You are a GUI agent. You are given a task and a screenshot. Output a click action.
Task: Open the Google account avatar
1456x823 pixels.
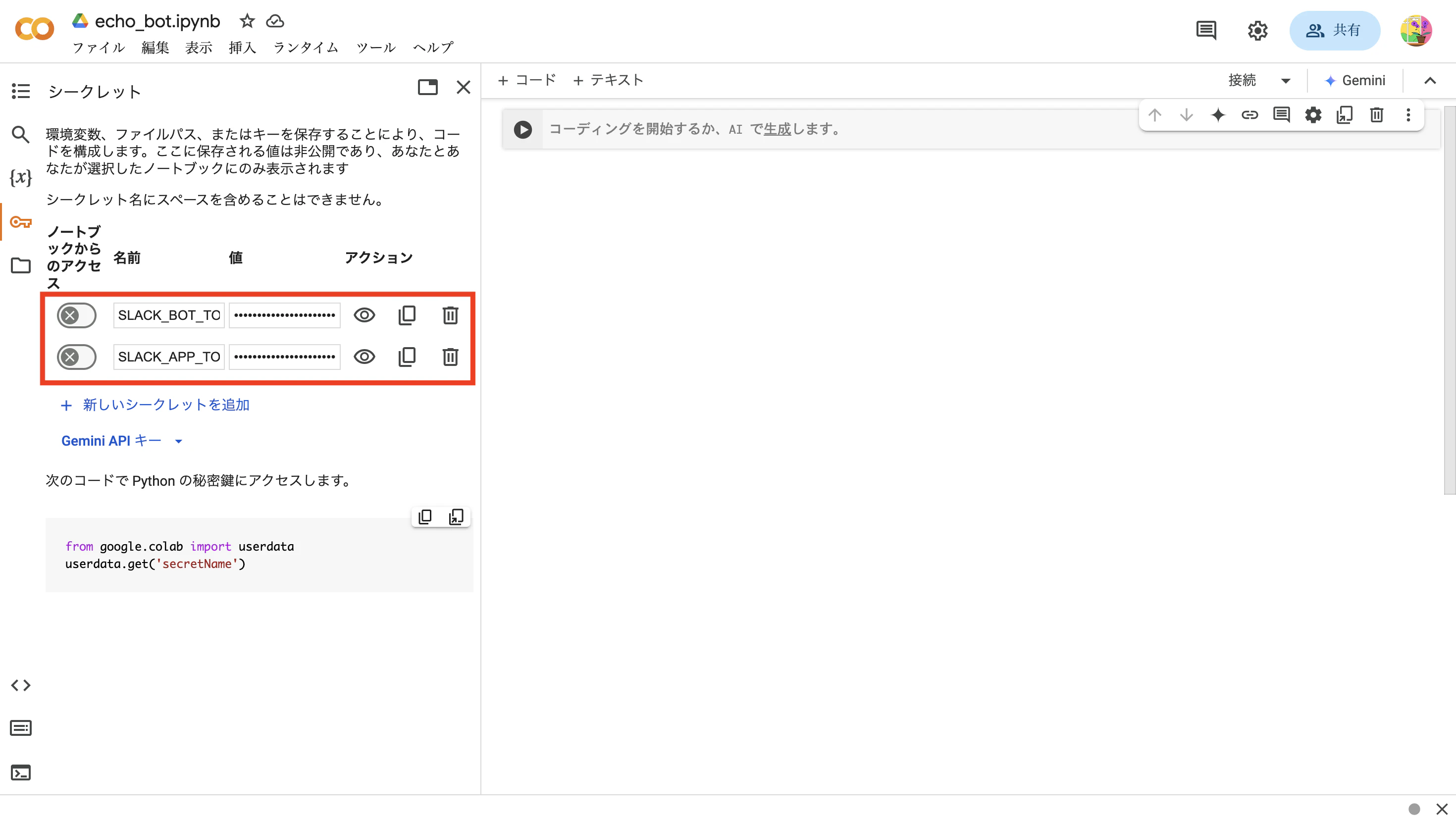click(1416, 30)
